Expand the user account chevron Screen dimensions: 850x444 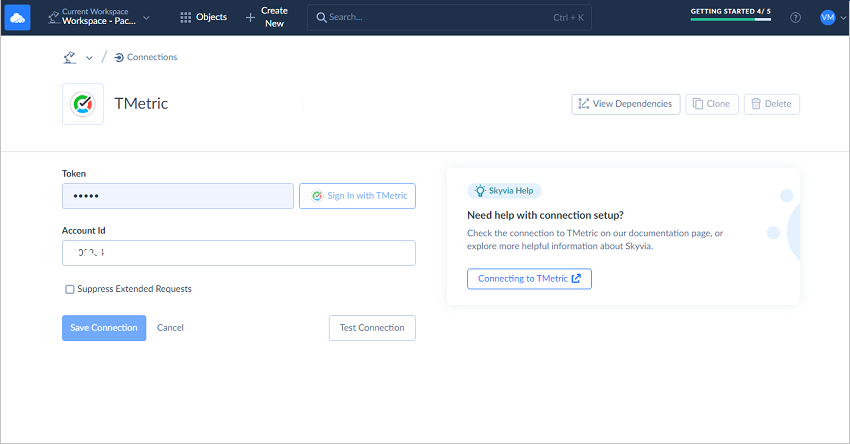click(x=843, y=18)
